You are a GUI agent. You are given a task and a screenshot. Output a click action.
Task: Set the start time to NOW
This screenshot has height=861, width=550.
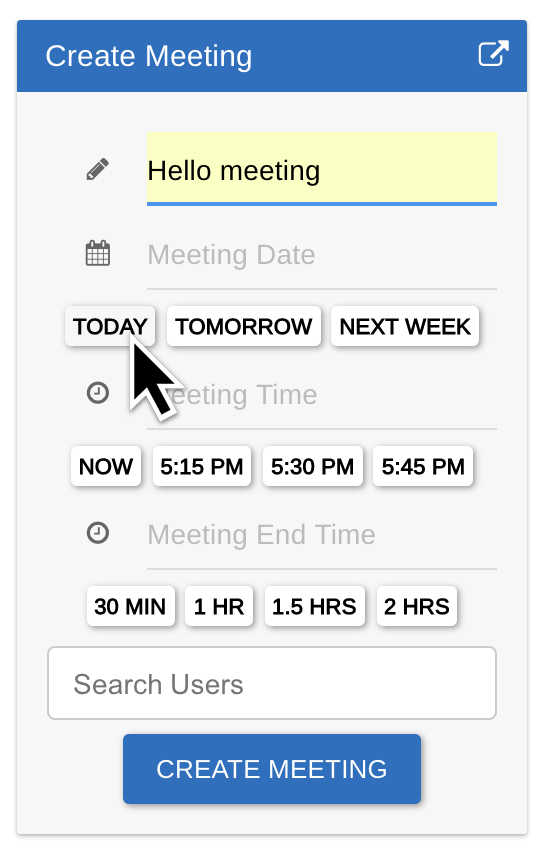(106, 466)
